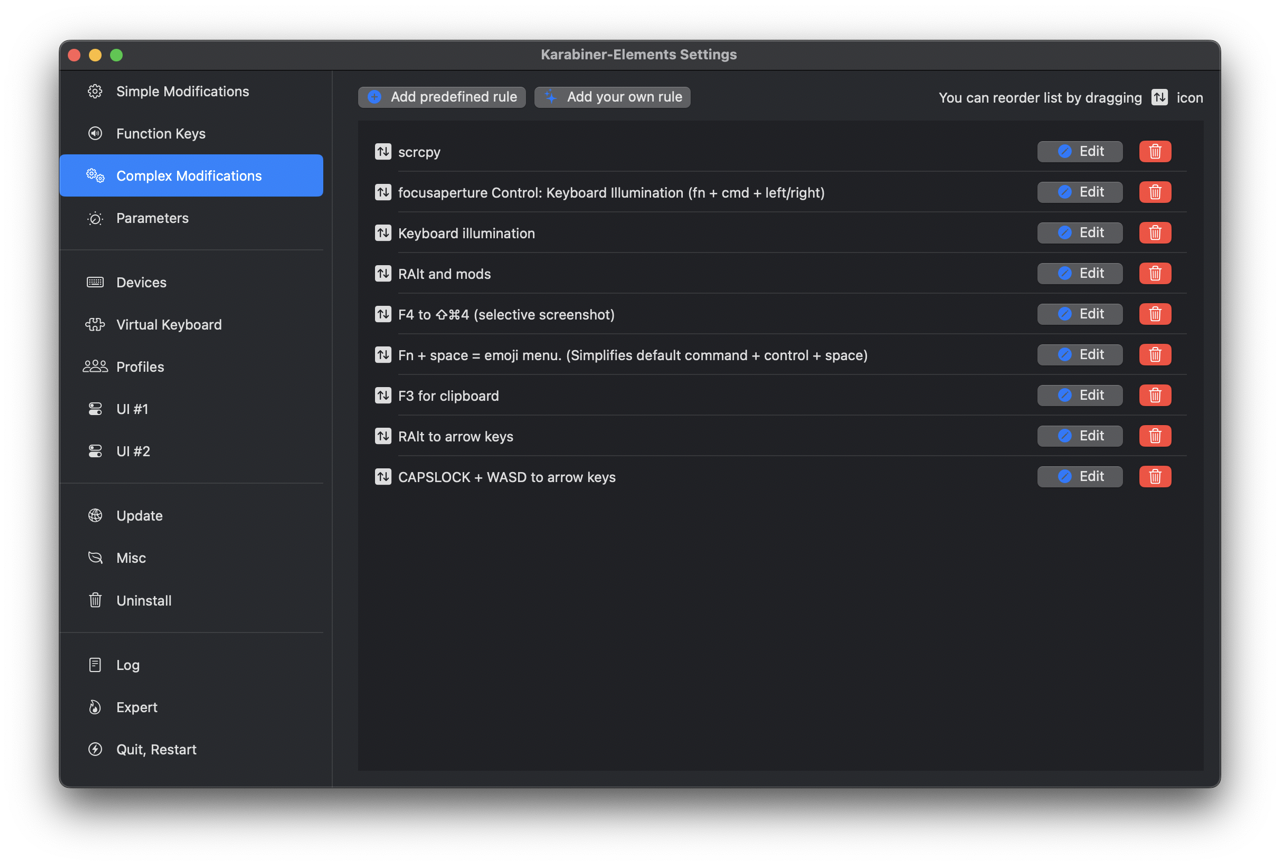The height and width of the screenshot is (866, 1280).
Task: Click 'You can reorder list by dragging' text
Action: click(1040, 98)
